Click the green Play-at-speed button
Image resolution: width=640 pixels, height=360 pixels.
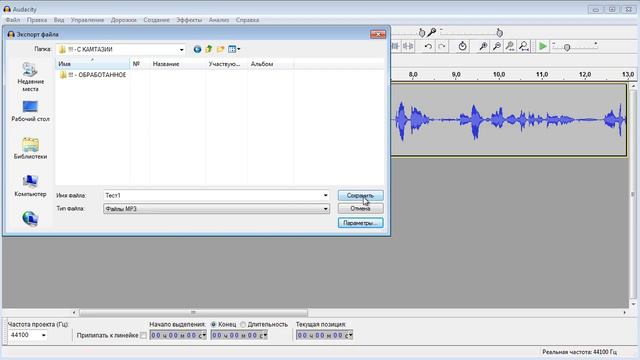tap(542, 46)
